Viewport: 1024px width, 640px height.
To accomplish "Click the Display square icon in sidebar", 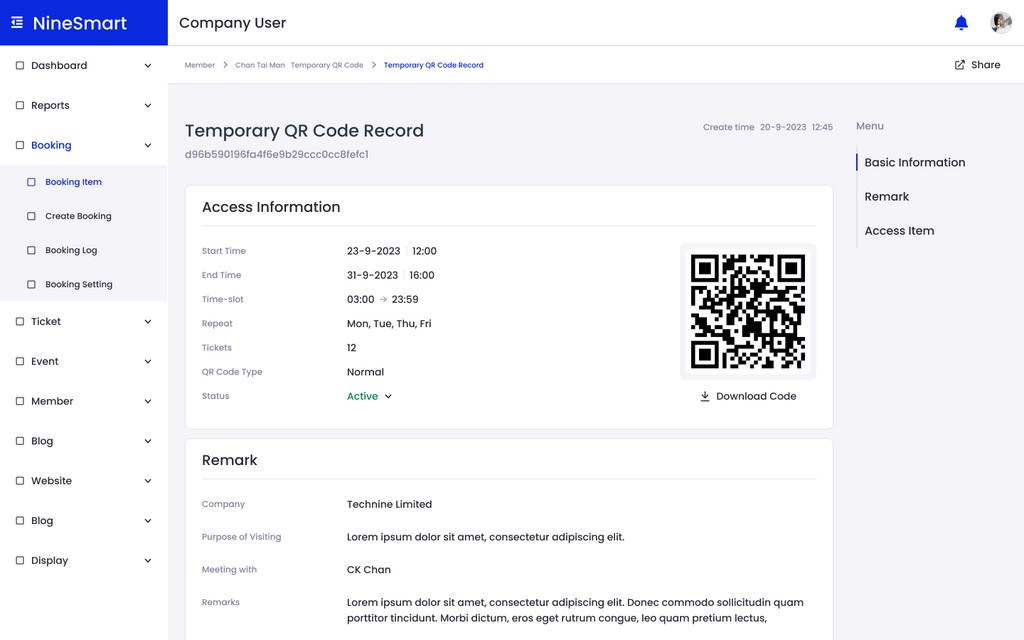I will tap(20, 561).
